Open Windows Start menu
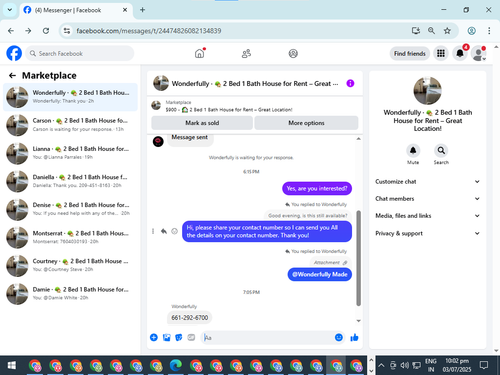This screenshot has width=500, height=375. point(11,366)
